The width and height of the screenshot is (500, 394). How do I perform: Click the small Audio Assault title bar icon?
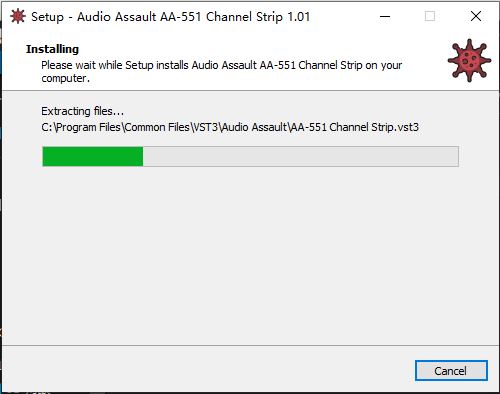(x=18, y=16)
